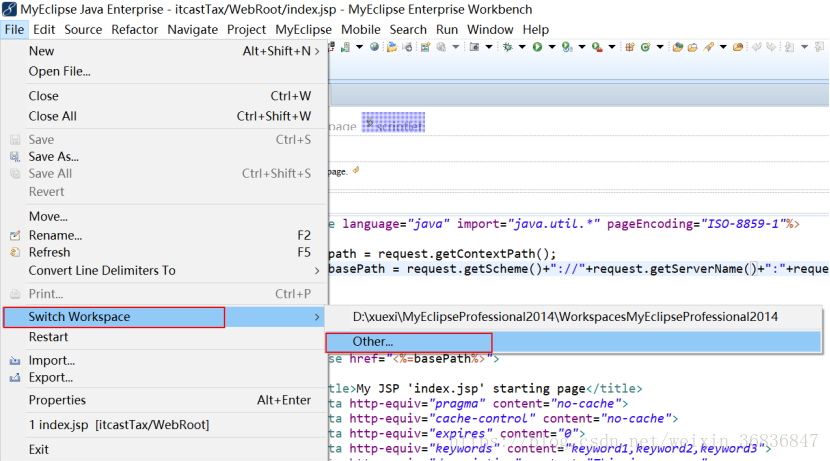The width and height of the screenshot is (830, 461).
Task: Click the rightmost folder icon before navigation arrows
Action: 737,47
